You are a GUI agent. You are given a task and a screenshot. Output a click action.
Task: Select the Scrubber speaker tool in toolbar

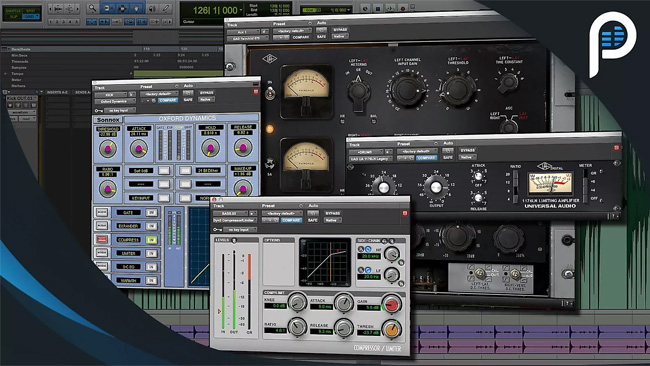(x=152, y=8)
